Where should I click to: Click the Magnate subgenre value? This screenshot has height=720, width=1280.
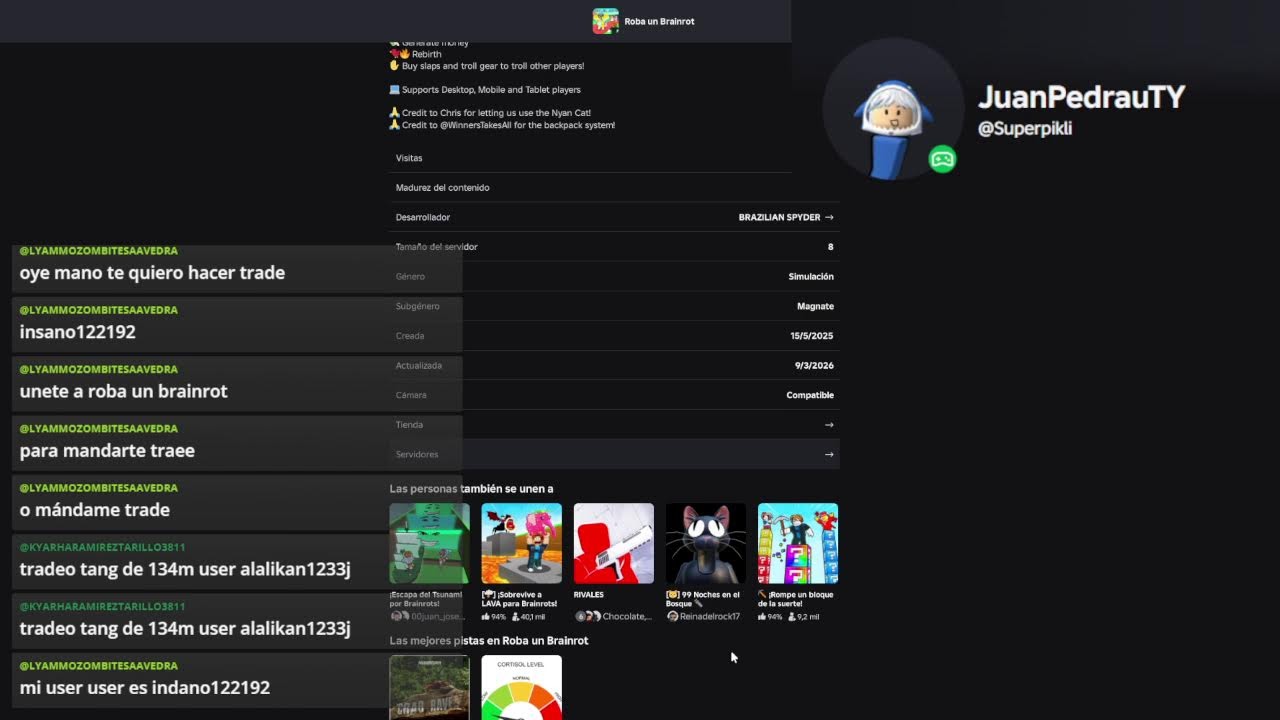point(815,306)
